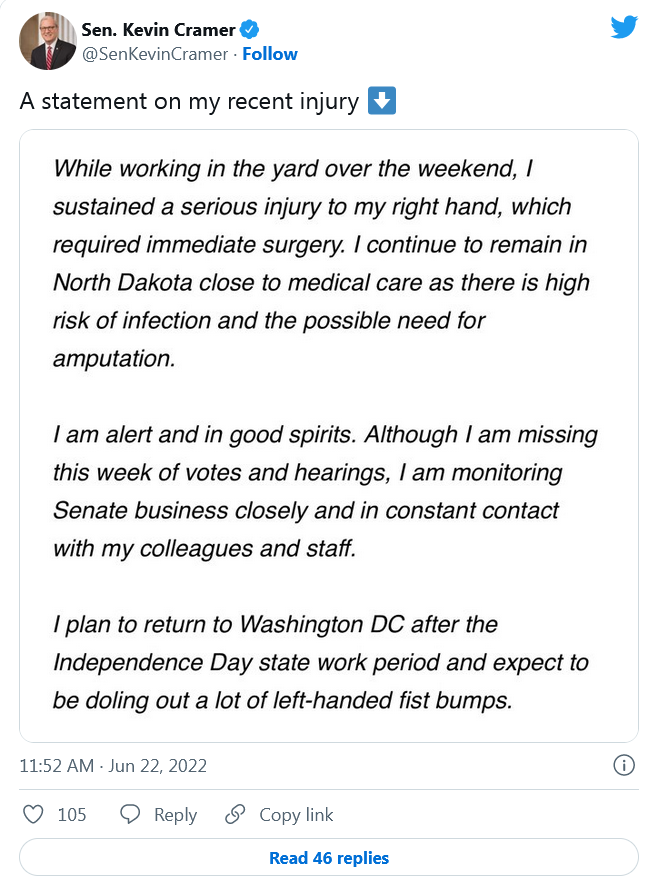Open the @SenKevinCramer handle link
Viewport: 652px width, 878px height.
pos(155,54)
